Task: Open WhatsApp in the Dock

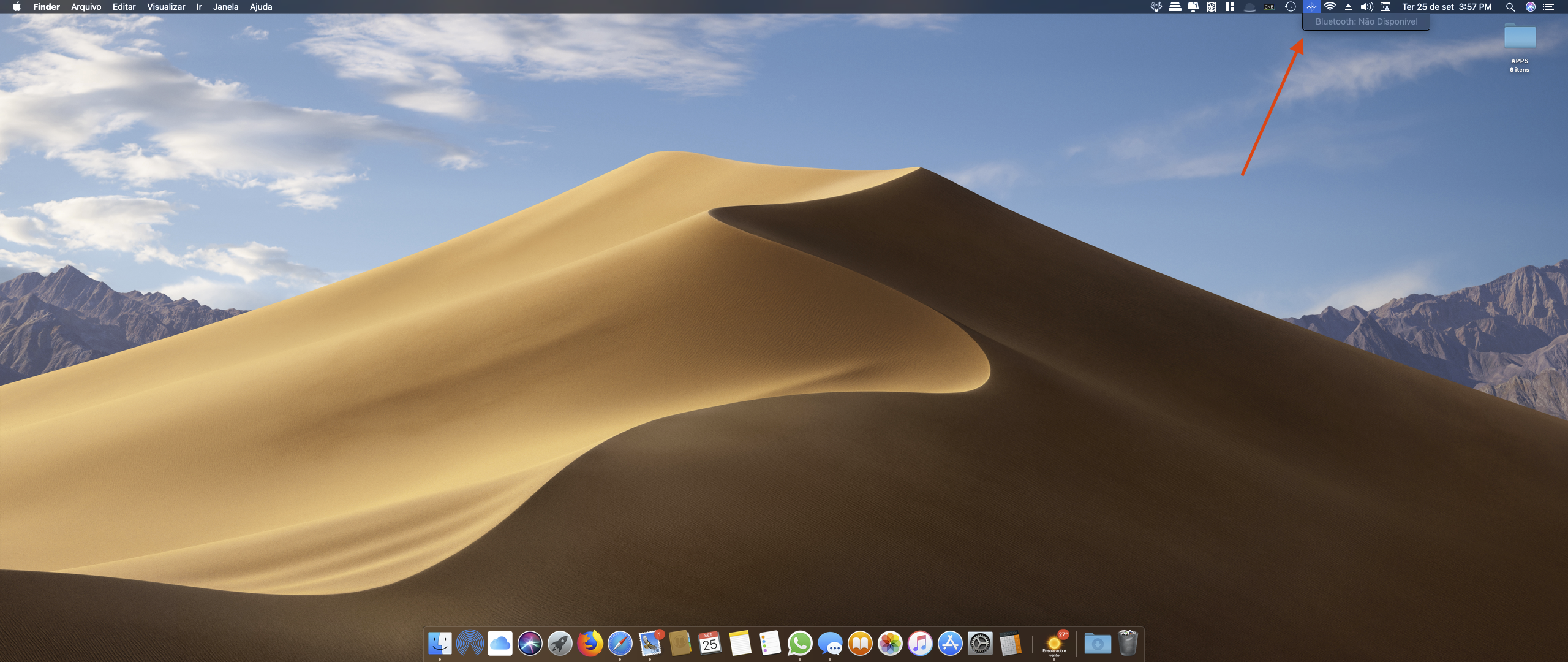Action: pos(800,644)
